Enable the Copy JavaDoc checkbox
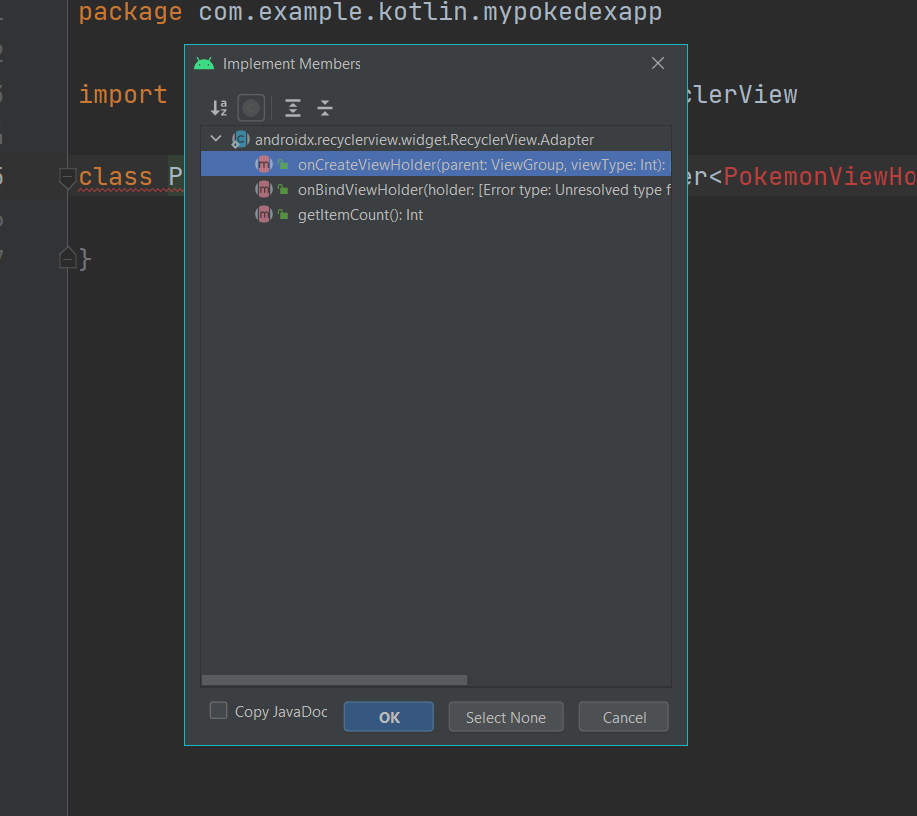This screenshot has width=917, height=816. 218,711
